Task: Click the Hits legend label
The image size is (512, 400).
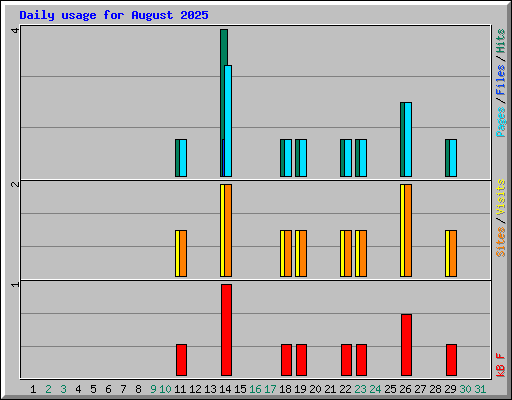Action: (x=501, y=41)
